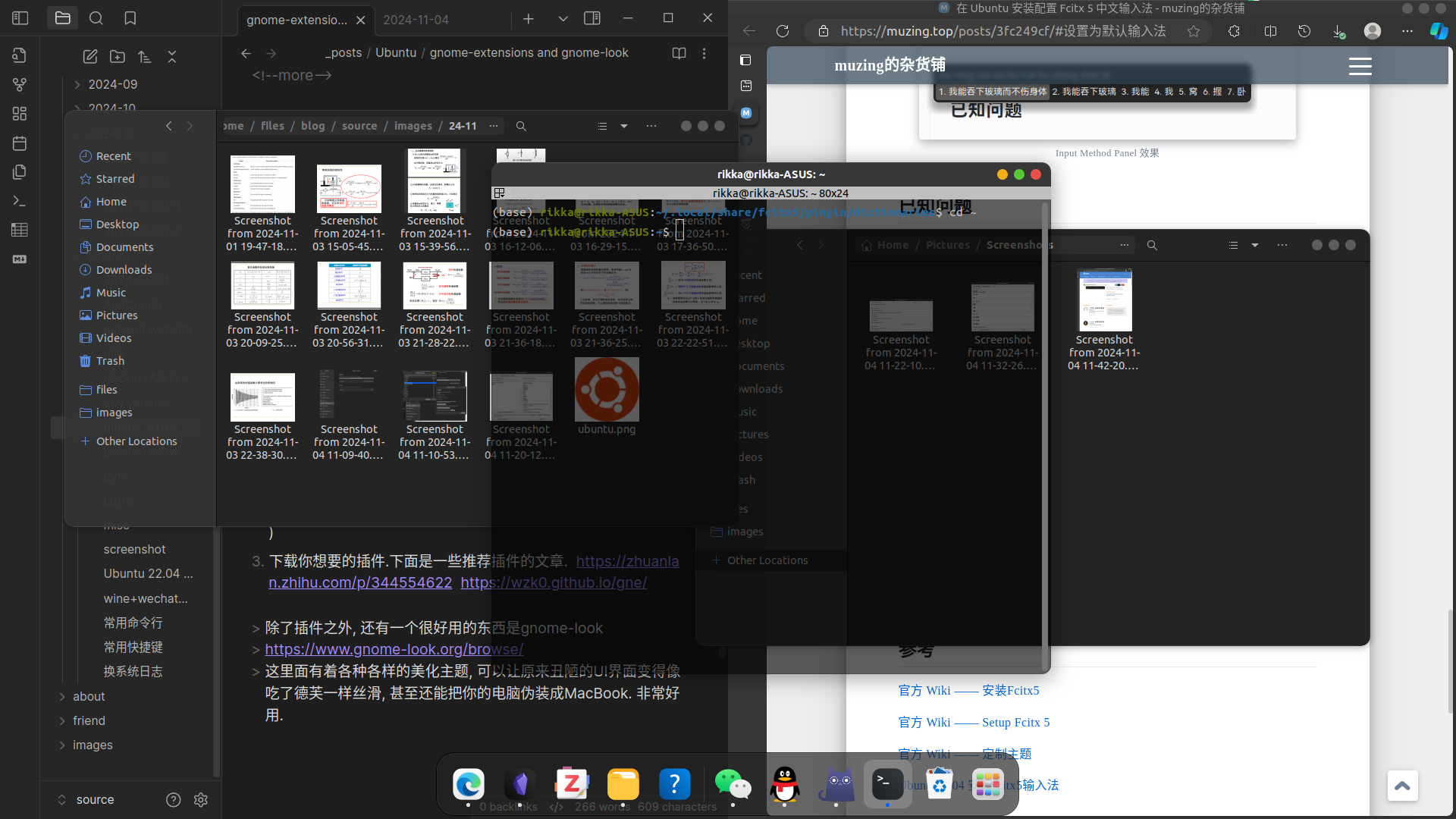Open the terminal icon in the left ribbon
This screenshot has height=819, width=1456.
pyautogui.click(x=19, y=201)
